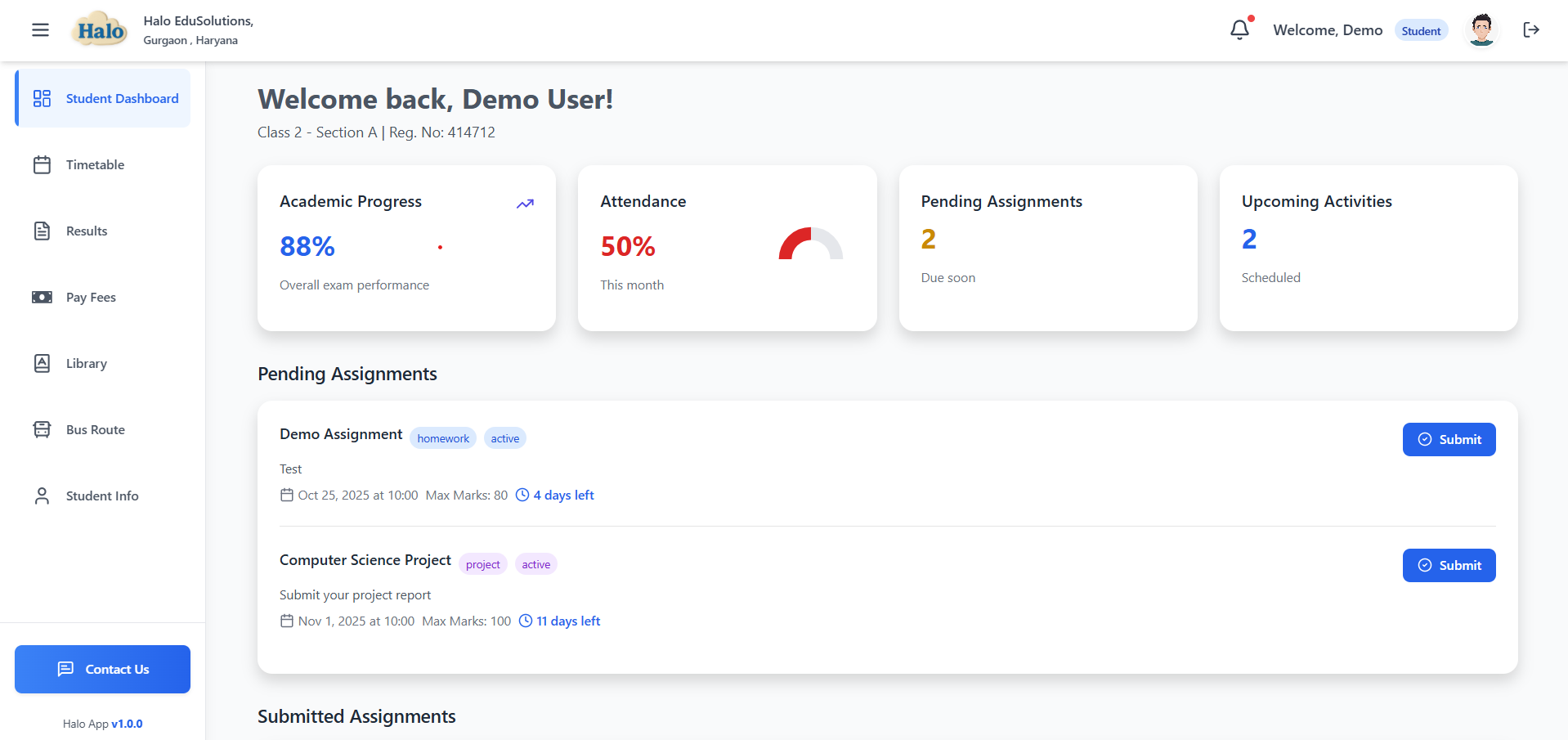Switch to the Results section
This screenshot has width=1568, height=740.
[87, 231]
